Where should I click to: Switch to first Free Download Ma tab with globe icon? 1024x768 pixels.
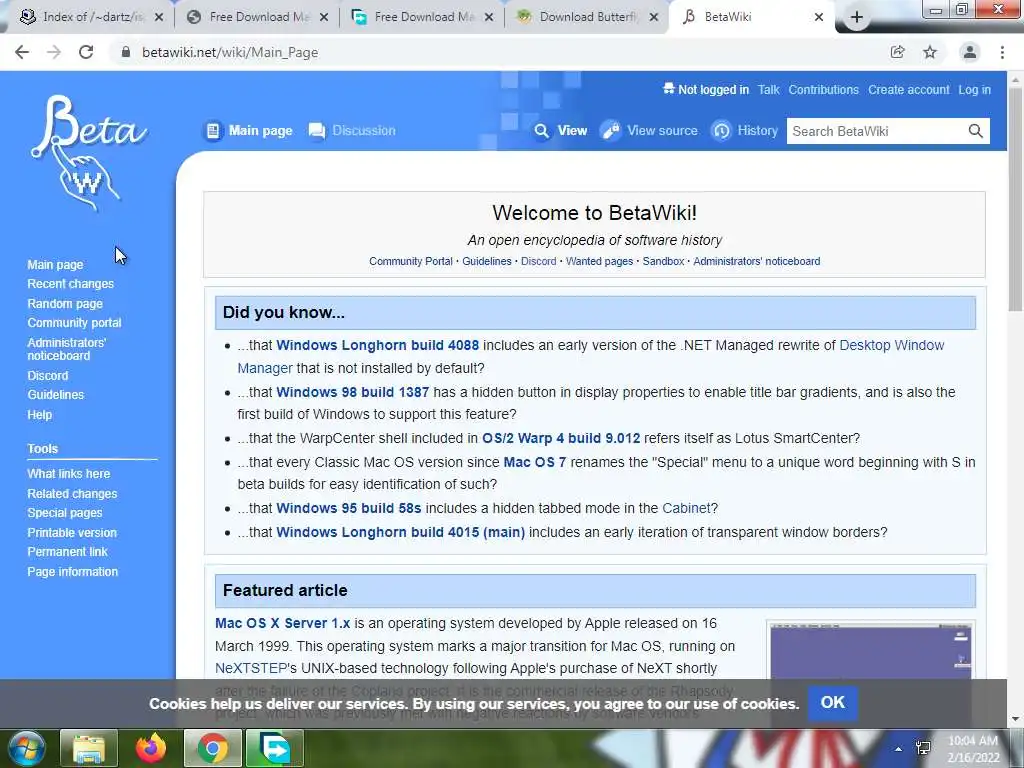coord(257,18)
